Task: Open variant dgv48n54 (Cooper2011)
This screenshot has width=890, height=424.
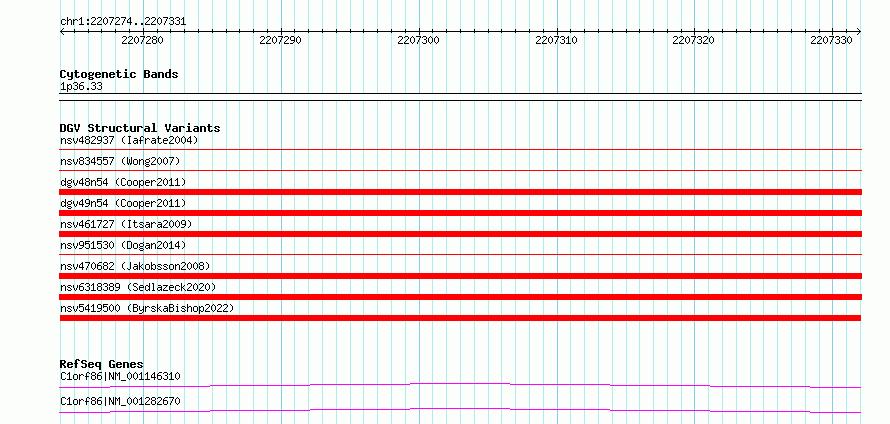Action: 123,182
